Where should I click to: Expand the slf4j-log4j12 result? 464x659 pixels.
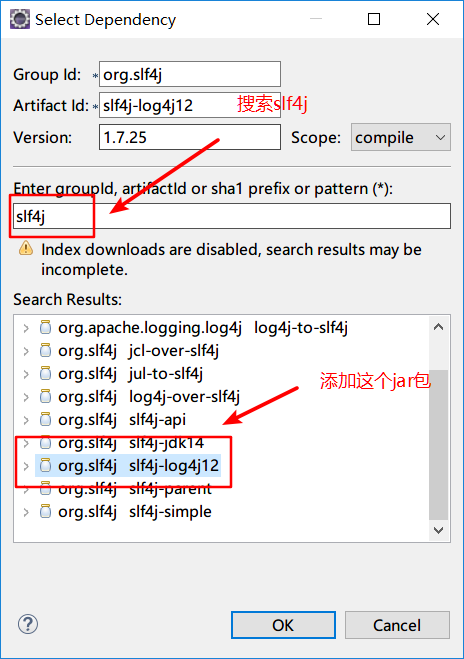[x=26, y=466]
